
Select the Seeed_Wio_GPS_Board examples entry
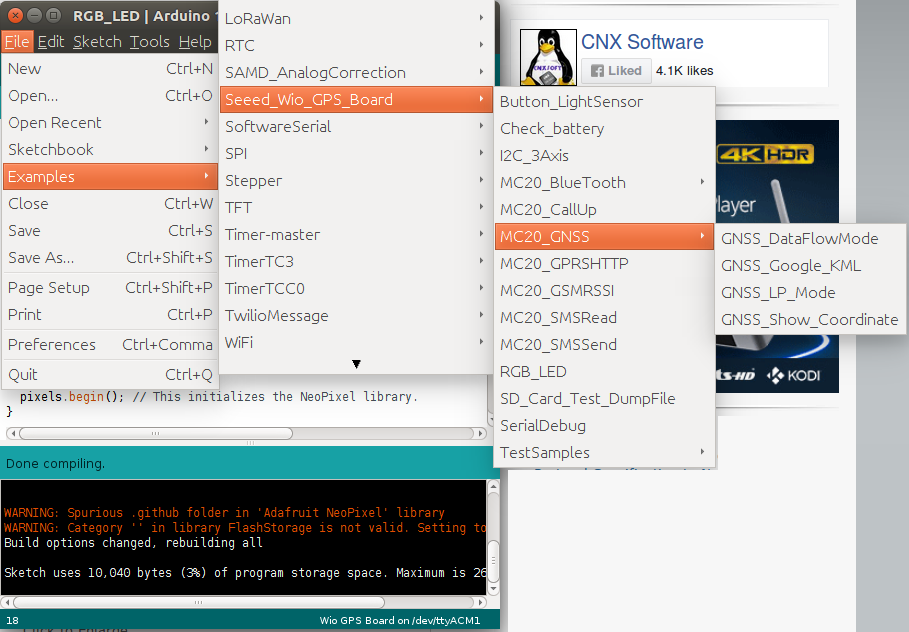(x=356, y=100)
